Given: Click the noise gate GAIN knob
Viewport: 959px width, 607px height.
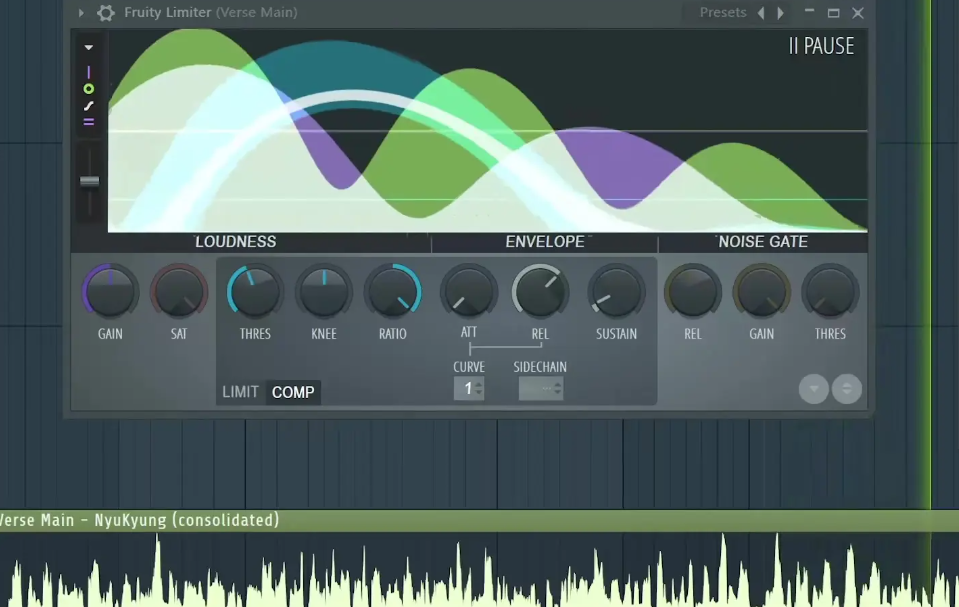Looking at the screenshot, I should [x=761, y=291].
